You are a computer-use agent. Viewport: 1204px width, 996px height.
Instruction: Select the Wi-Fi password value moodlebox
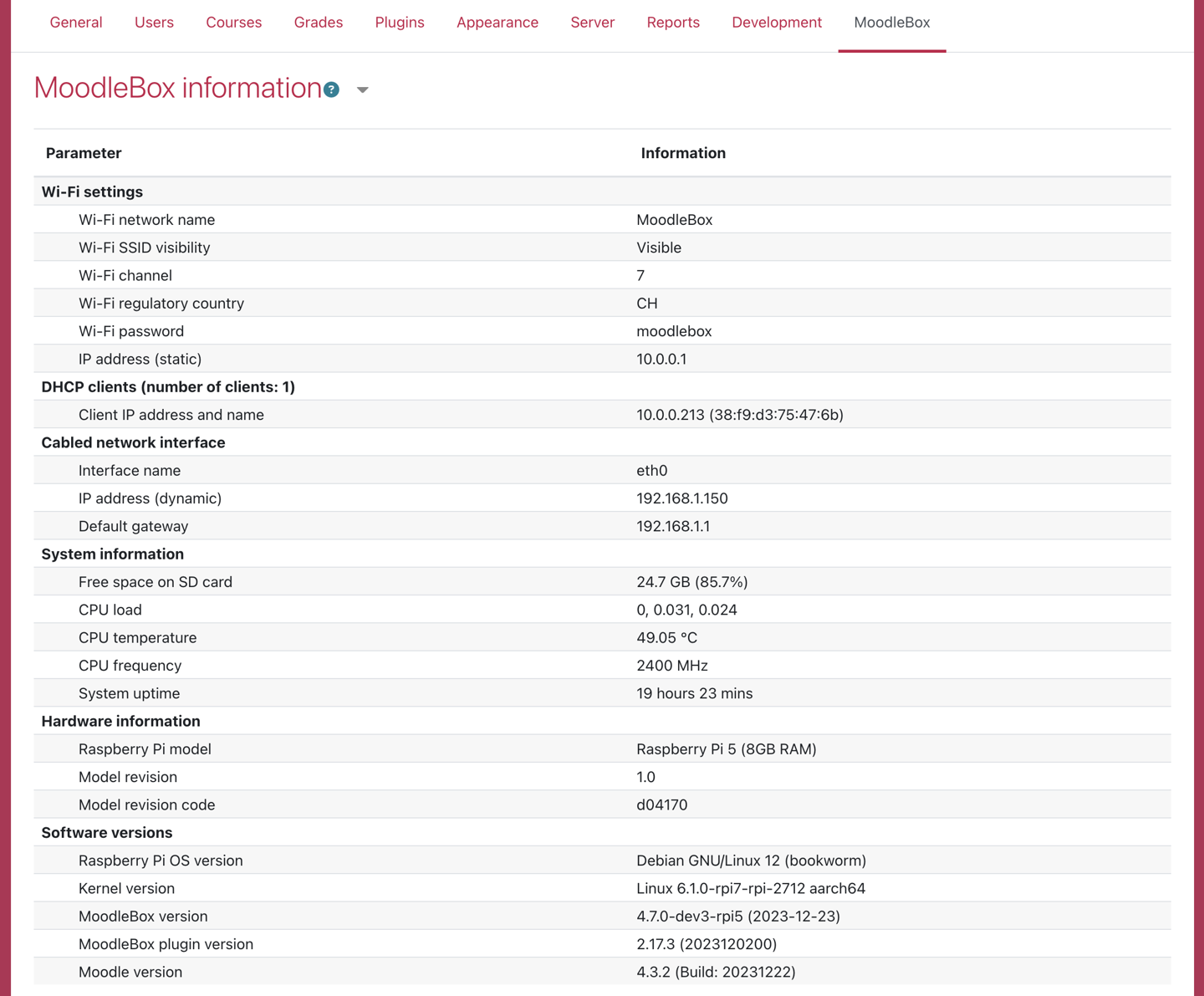[674, 331]
